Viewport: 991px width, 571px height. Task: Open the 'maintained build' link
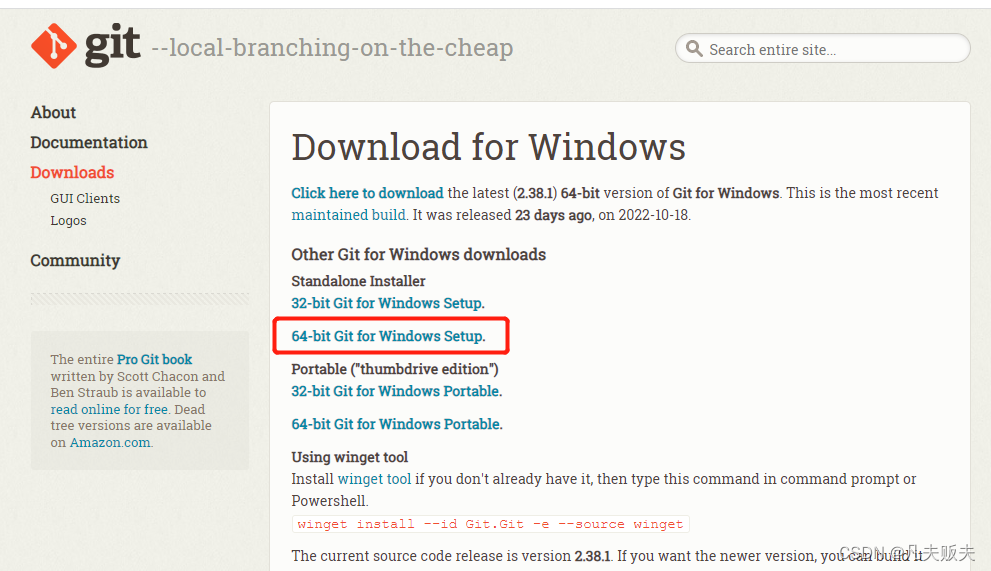tap(348, 215)
